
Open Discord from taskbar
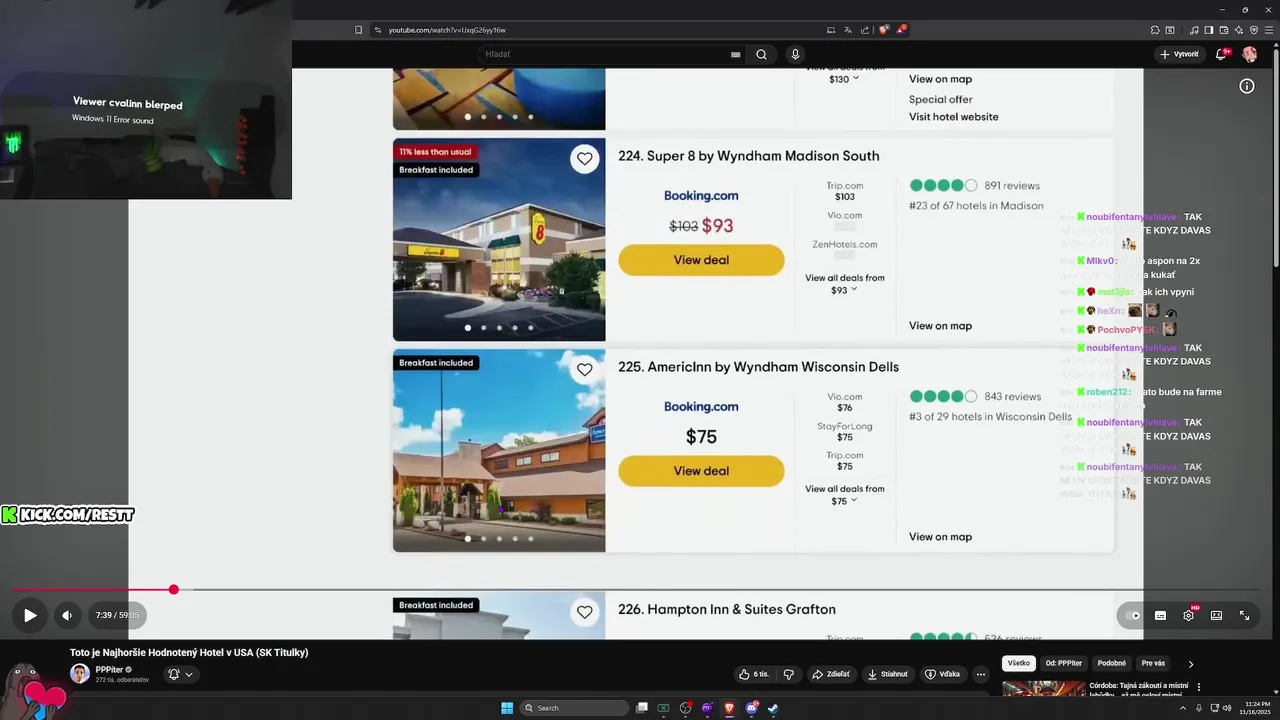point(751,708)
